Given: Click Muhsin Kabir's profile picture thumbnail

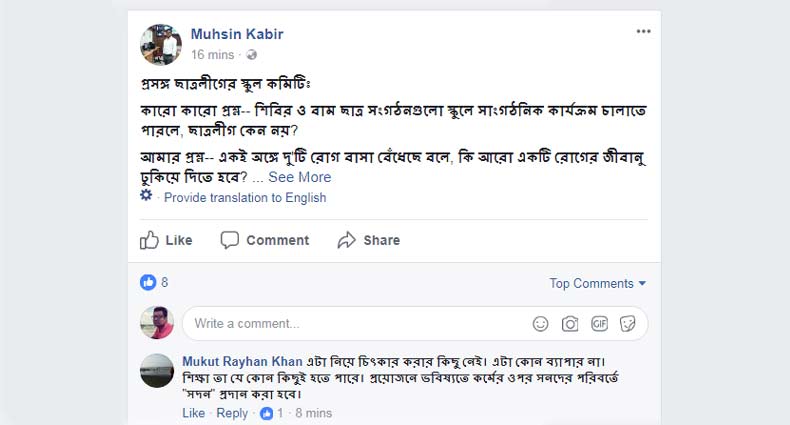Looking at the screenshot, I should point(160,43).
